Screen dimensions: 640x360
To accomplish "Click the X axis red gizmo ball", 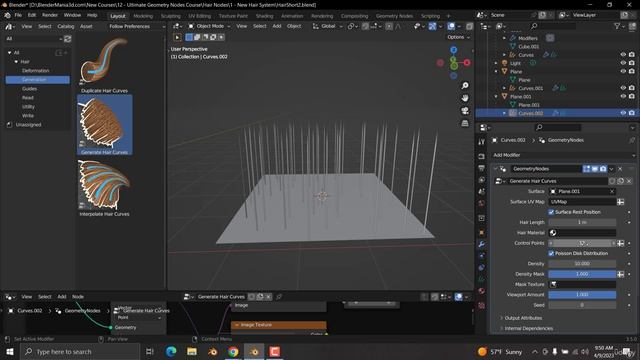I will click(467, 62).
